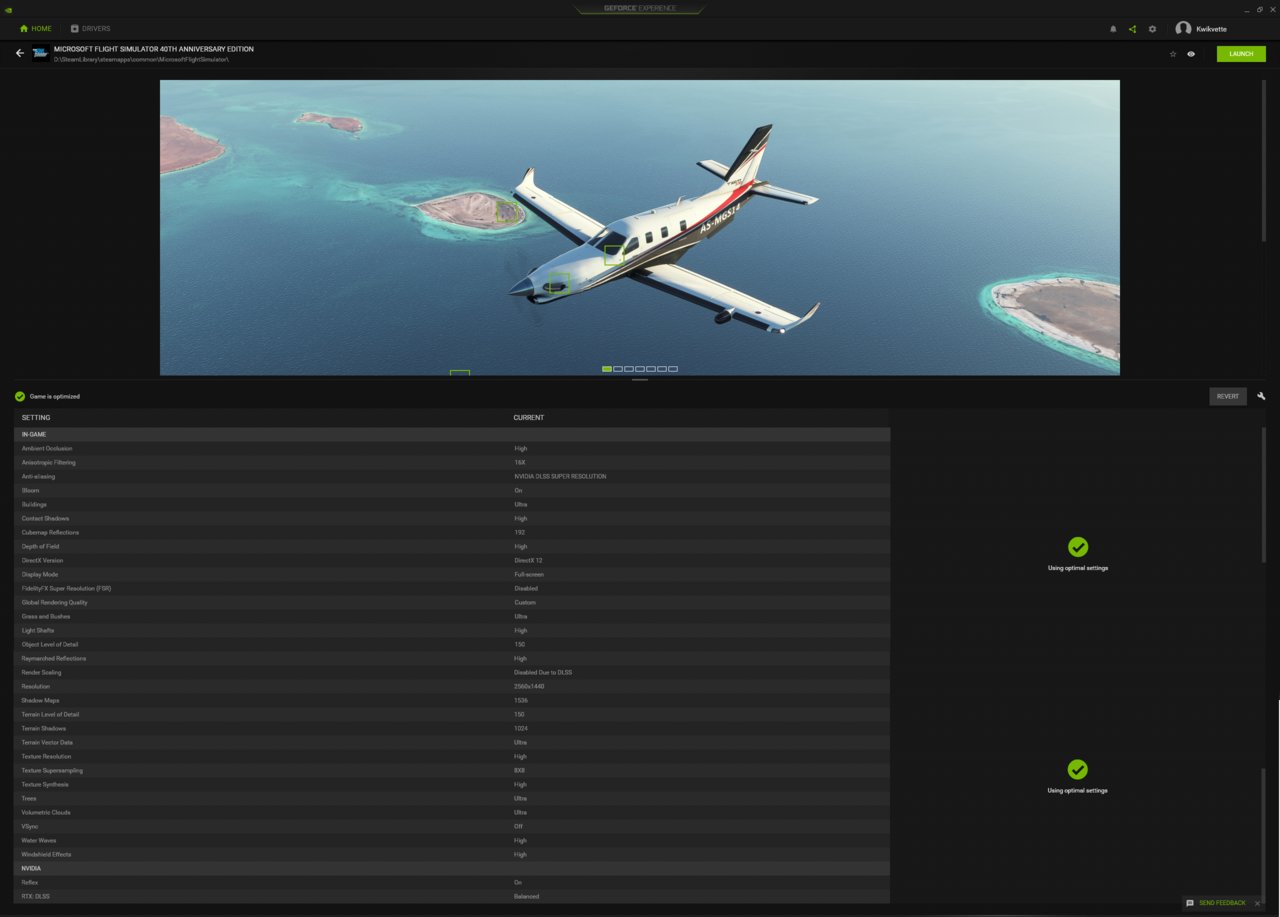Click NVIDIA DLSS Super Resolution value
Image resolution: width=1280 pixels, height=917 pixels.
(560, 477)
